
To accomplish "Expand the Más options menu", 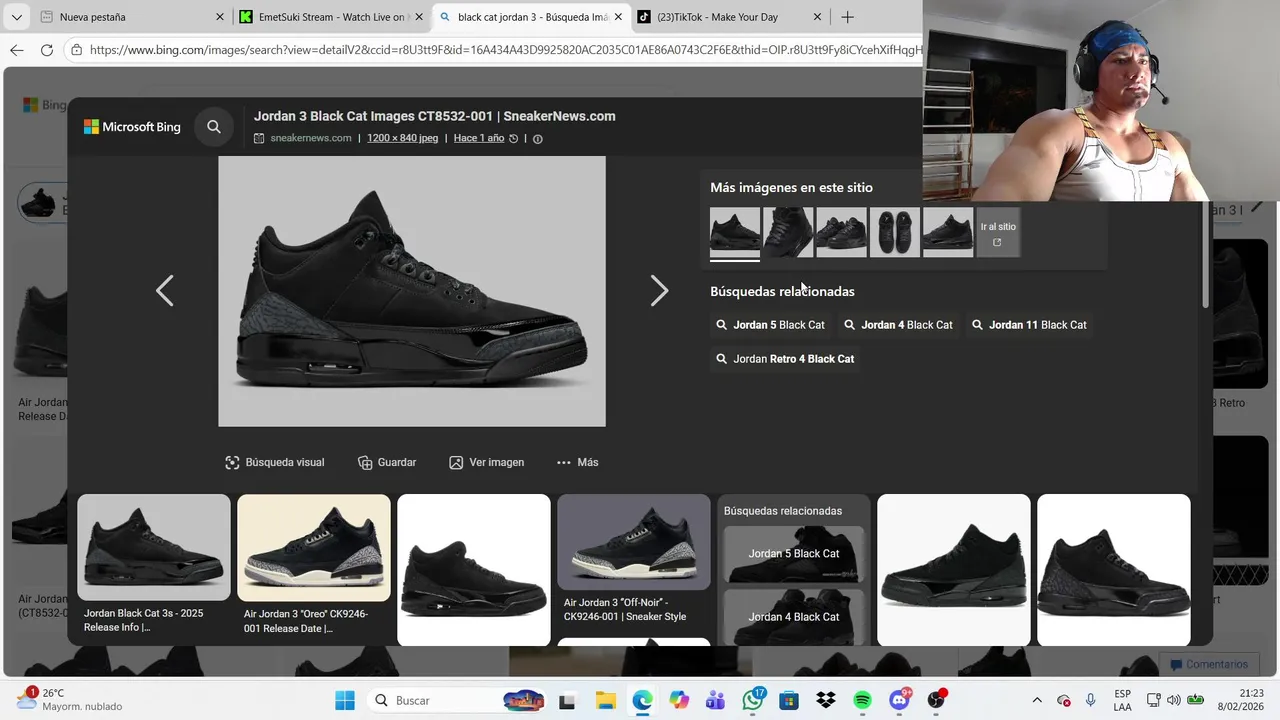I will [577, 462].
